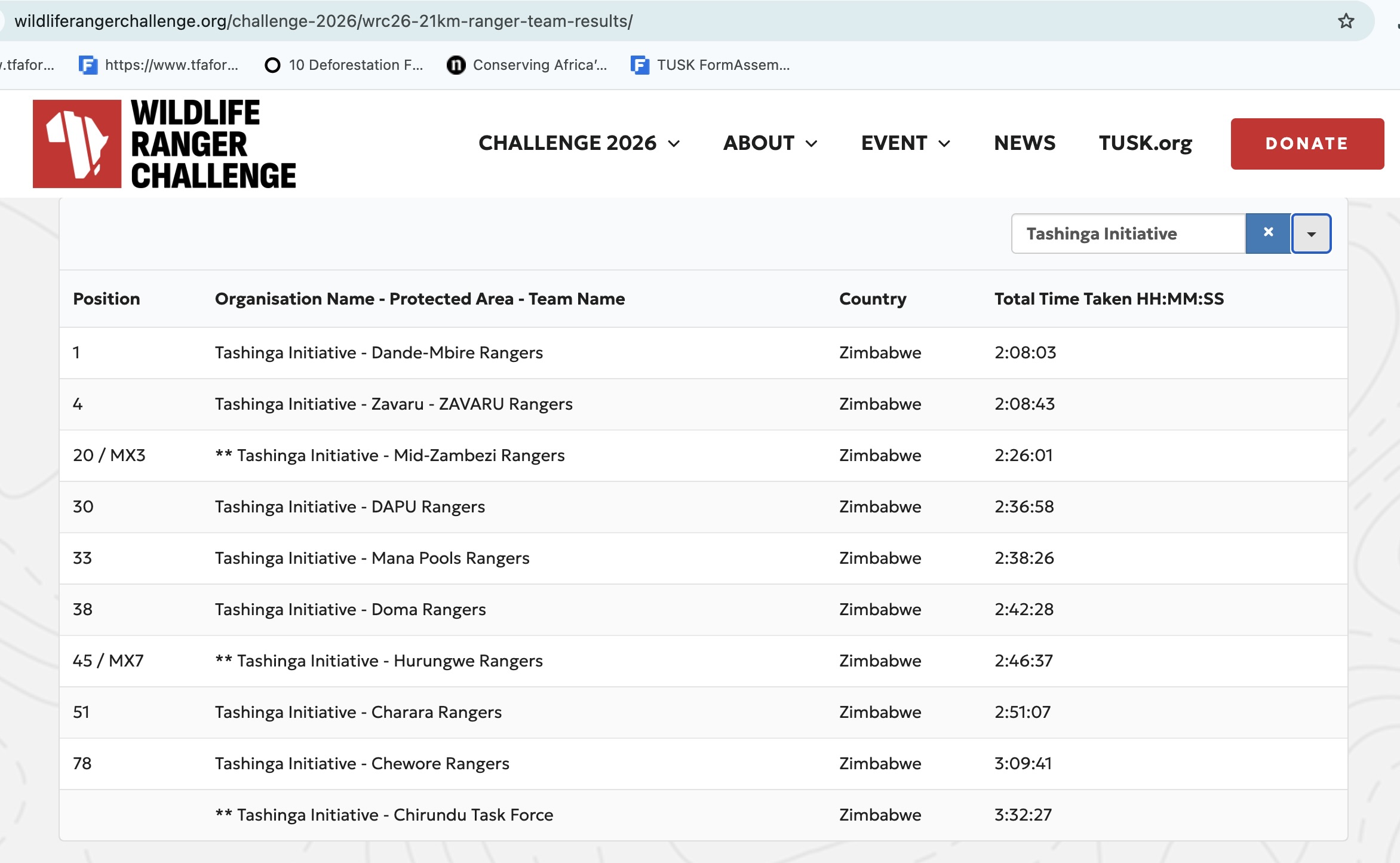Open the Wildlife Ranger Challenge logo home link
Screen dimensions: 1400x863
164,144
